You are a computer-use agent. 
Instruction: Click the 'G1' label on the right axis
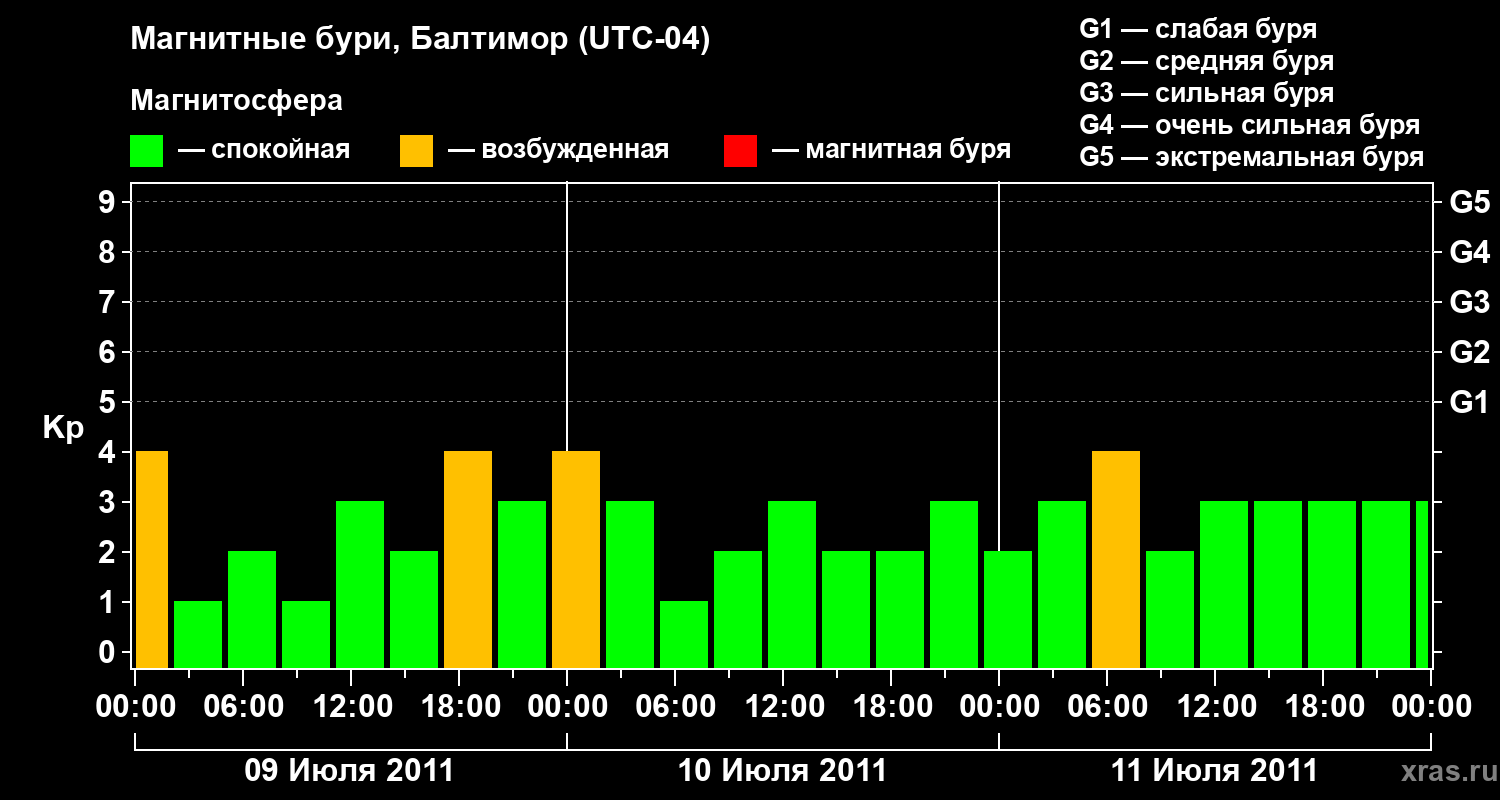[1469, 402]
